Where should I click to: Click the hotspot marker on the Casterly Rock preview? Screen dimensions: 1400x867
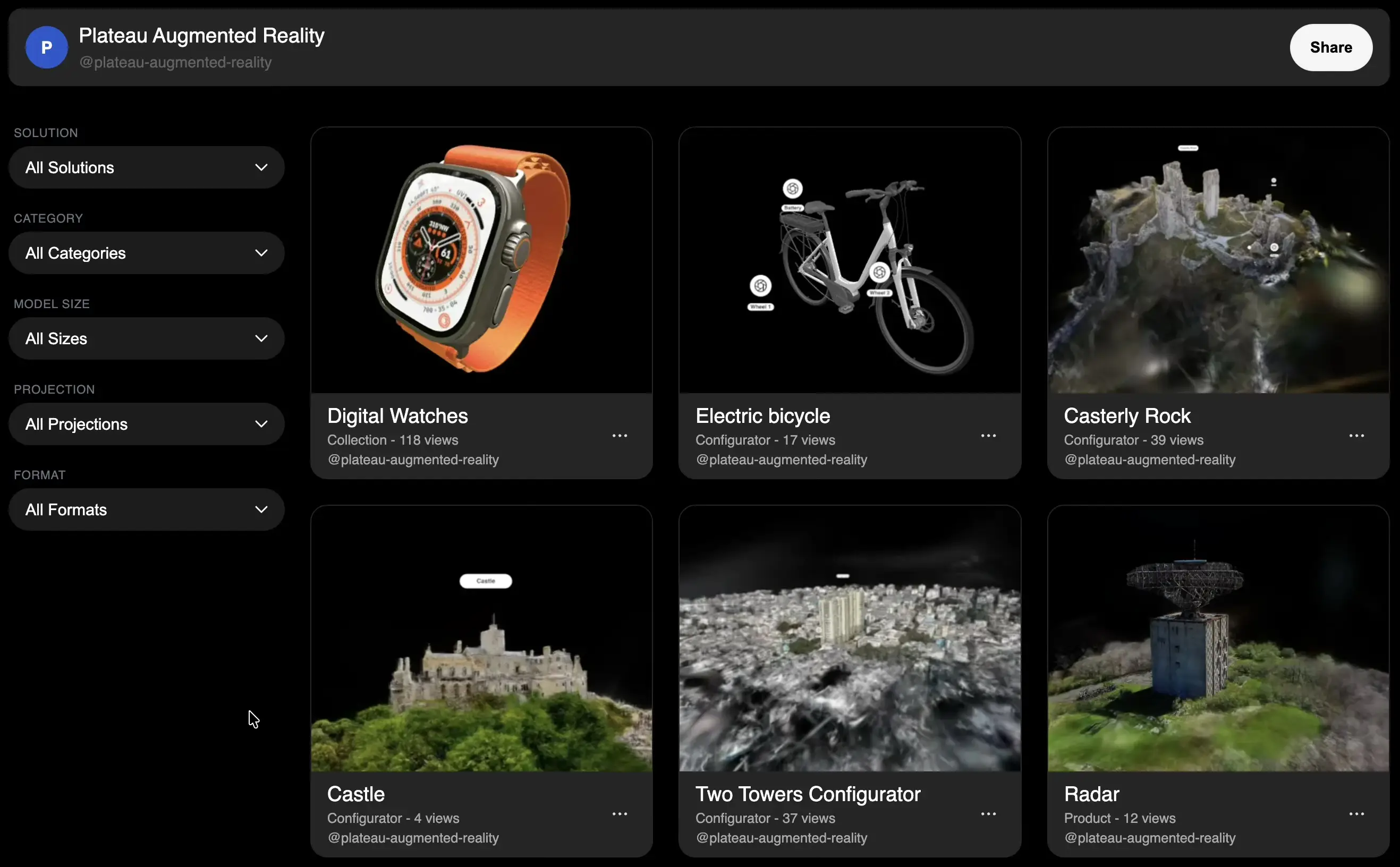(1274, 248)
